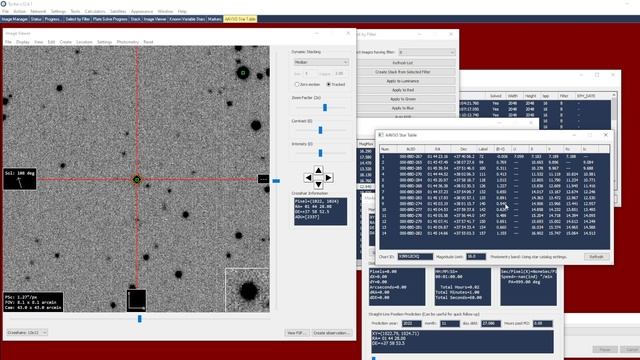The width and height of the screenshot is (640, 360).
Task: Click the Solved column header in the image list
Action: click(x=496, y=96)
